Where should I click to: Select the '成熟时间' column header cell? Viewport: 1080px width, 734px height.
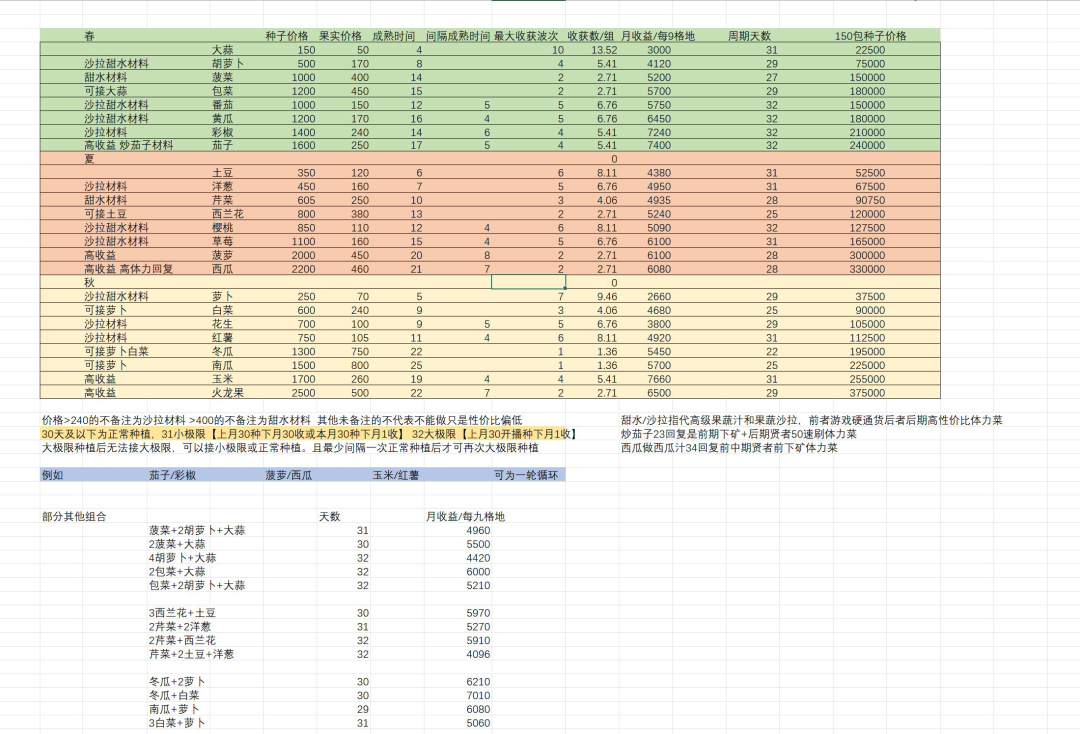pyautogui.click(x=394, y=36)
